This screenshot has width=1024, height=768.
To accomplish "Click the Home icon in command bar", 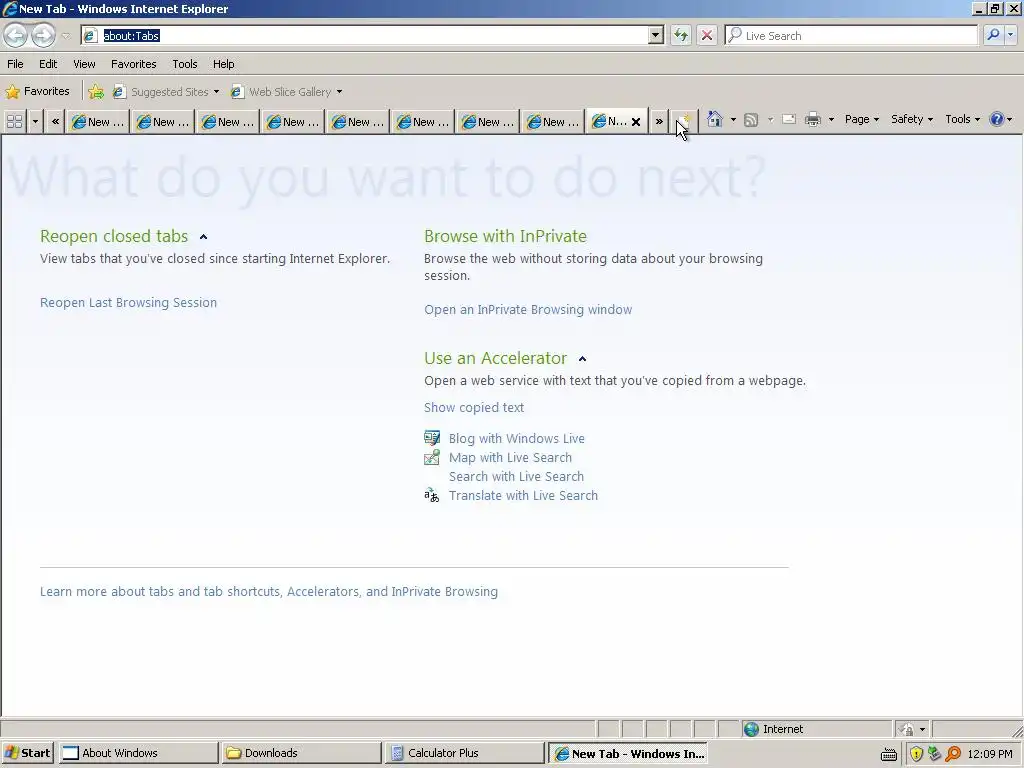I will pyautogui.click(x=715, y=119).
